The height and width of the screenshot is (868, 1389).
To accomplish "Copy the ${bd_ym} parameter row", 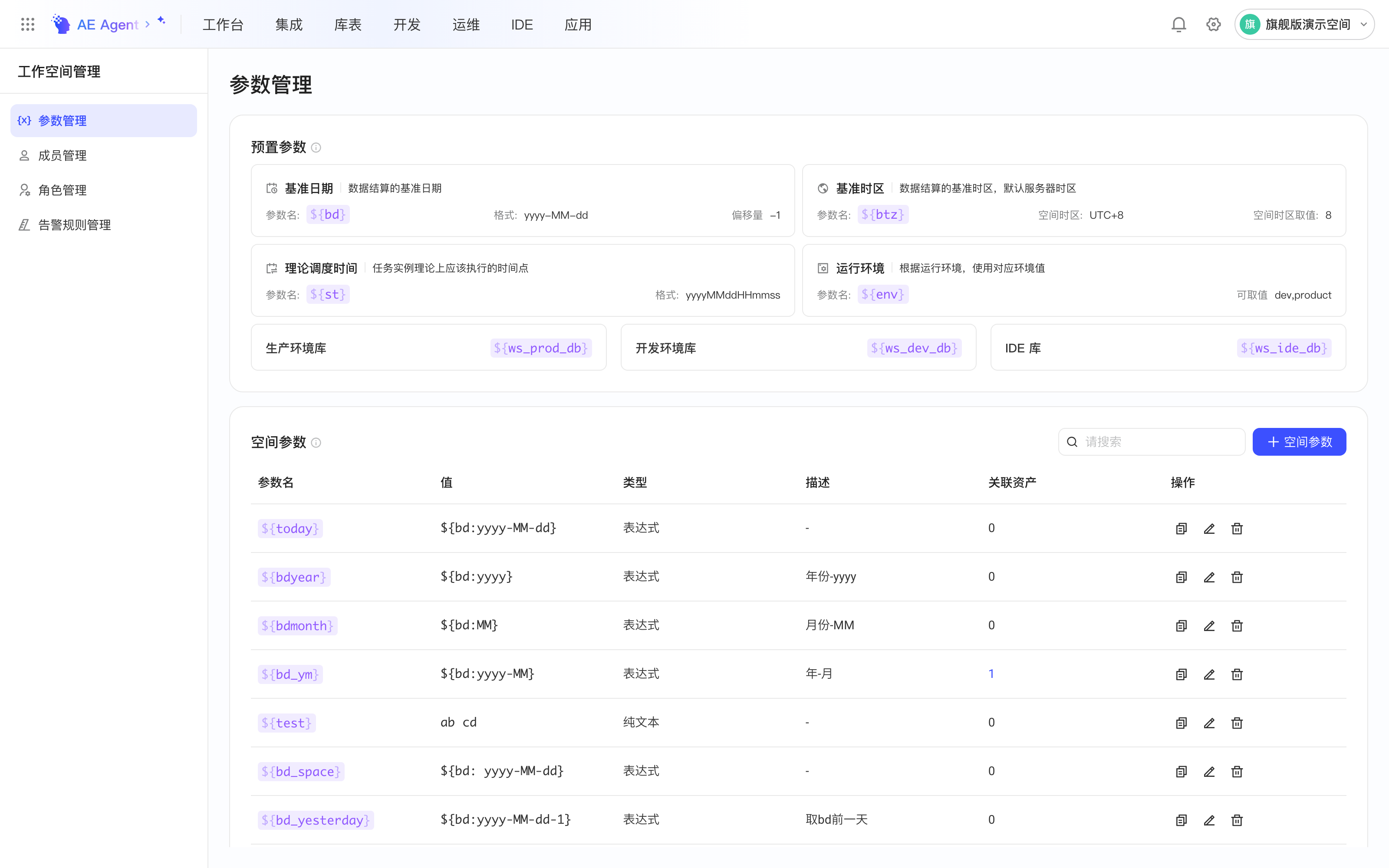I will coord(1181,674).
